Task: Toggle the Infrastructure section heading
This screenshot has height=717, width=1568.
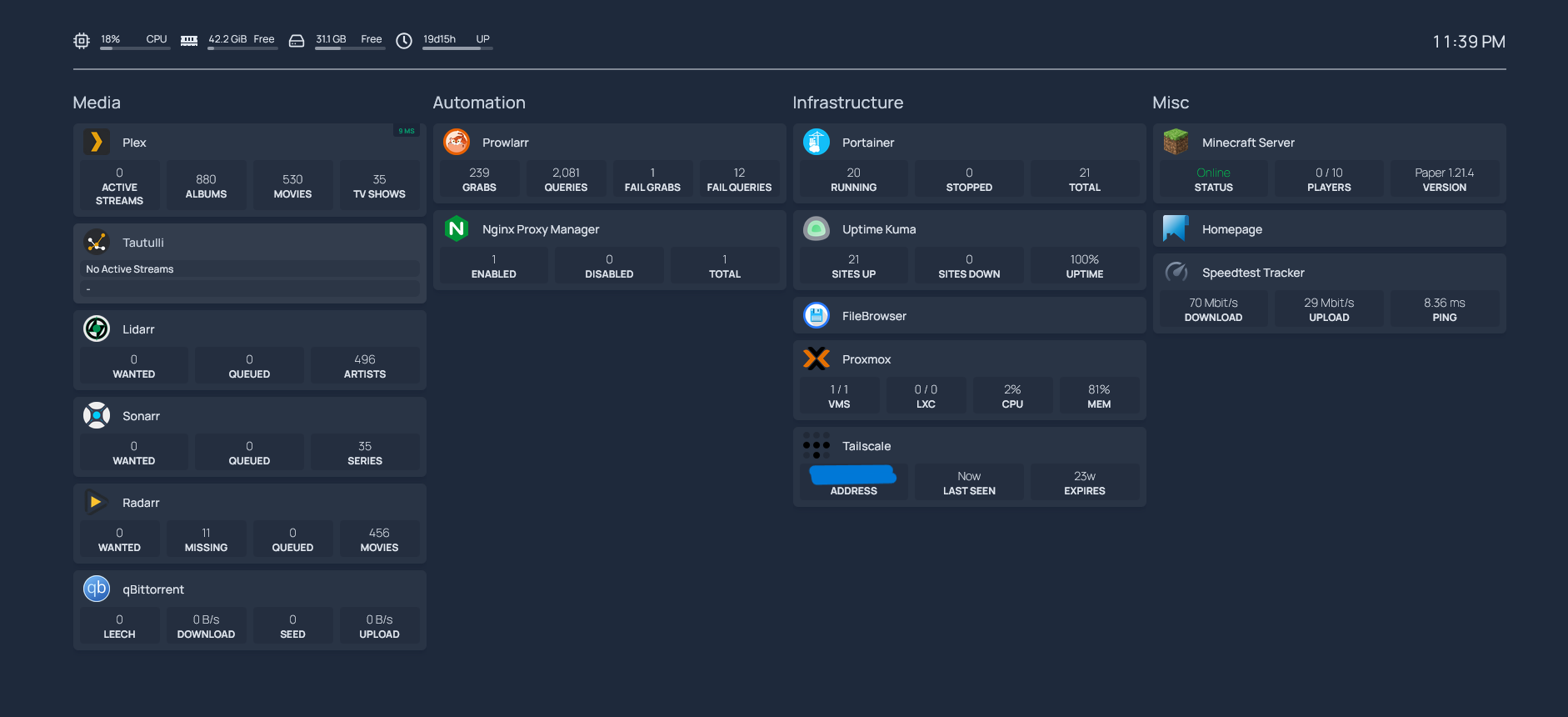Action: point(848,103)
